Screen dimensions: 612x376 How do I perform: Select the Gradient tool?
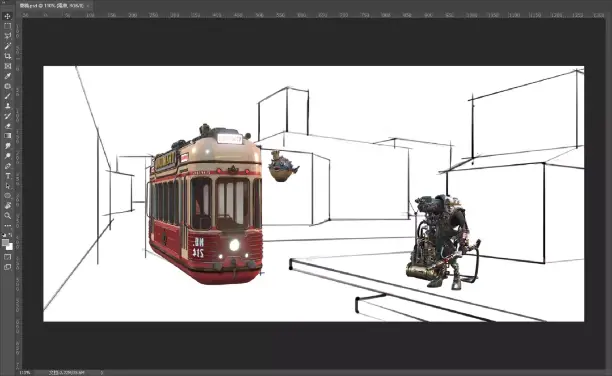pyautogui.click(x=7, y=136)
